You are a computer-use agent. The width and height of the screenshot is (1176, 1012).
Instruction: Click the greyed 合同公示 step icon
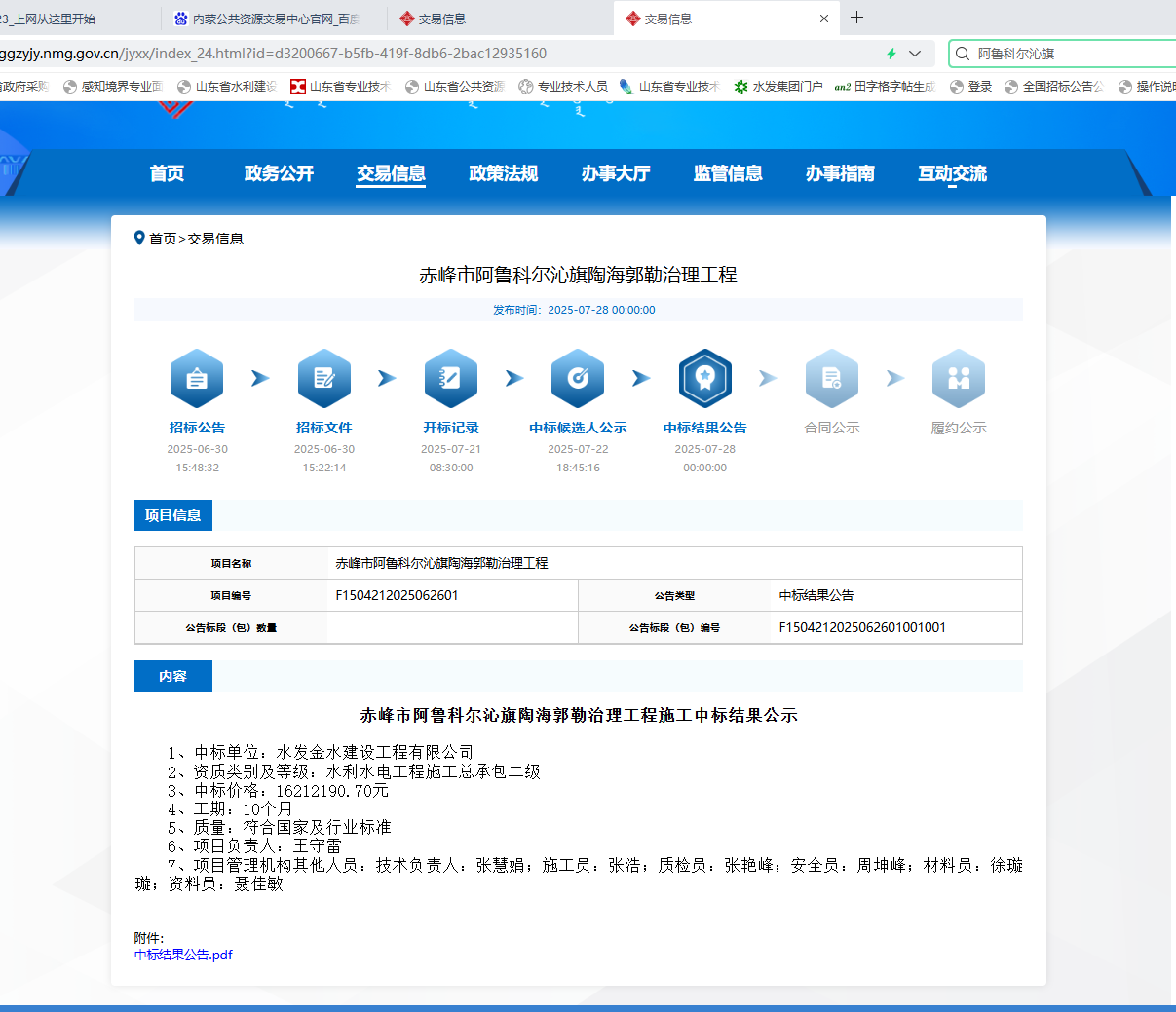pos(832,378)
